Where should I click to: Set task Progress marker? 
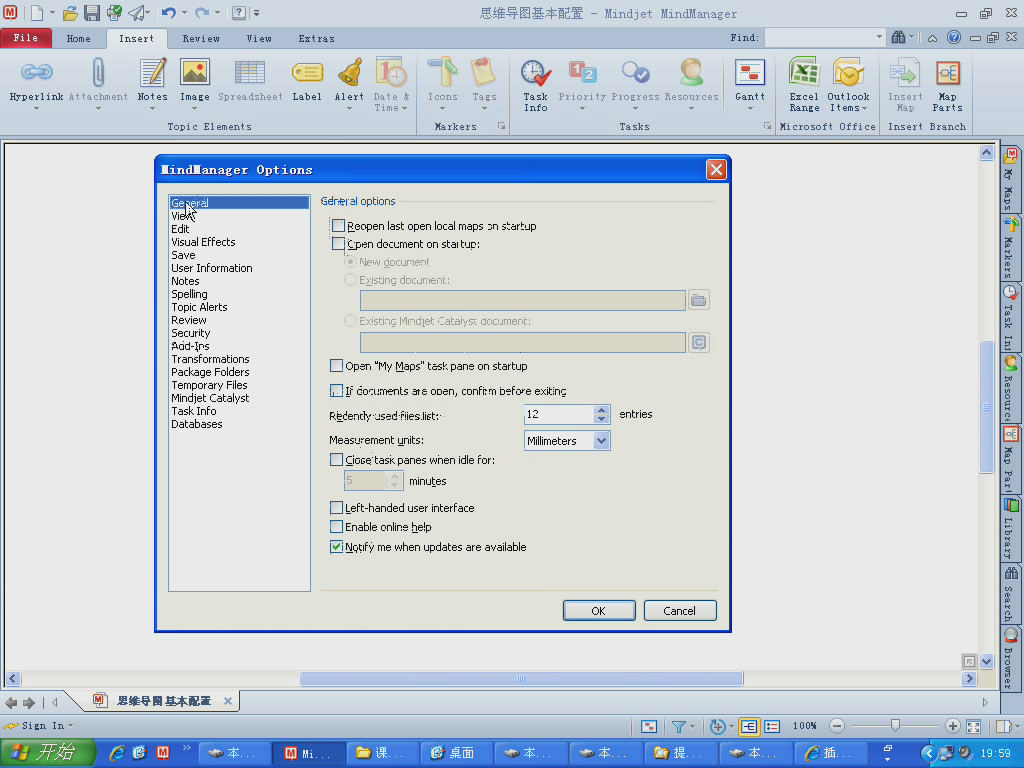pos(635,80)
